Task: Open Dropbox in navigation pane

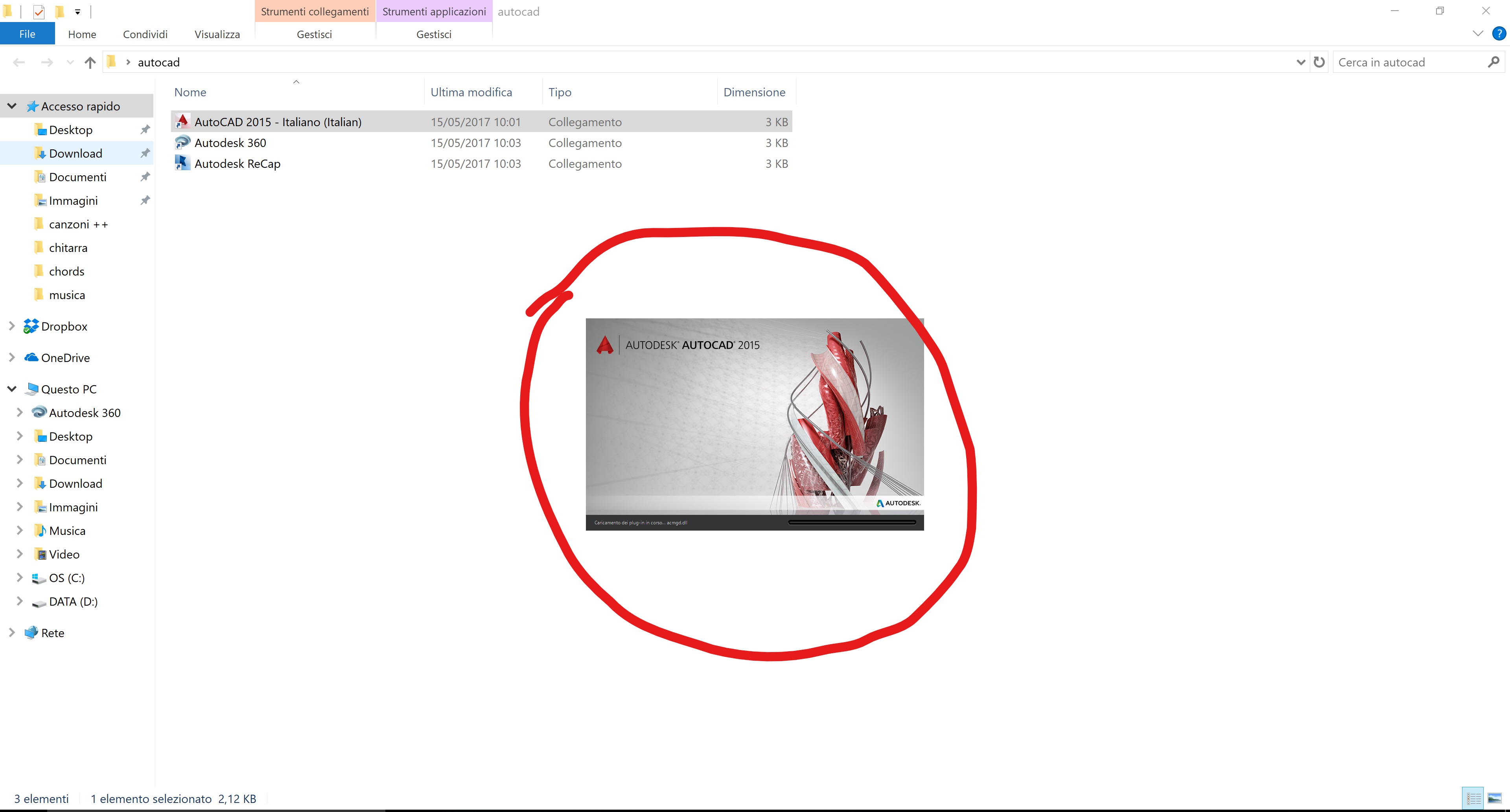Action: [x=64, y=326]
